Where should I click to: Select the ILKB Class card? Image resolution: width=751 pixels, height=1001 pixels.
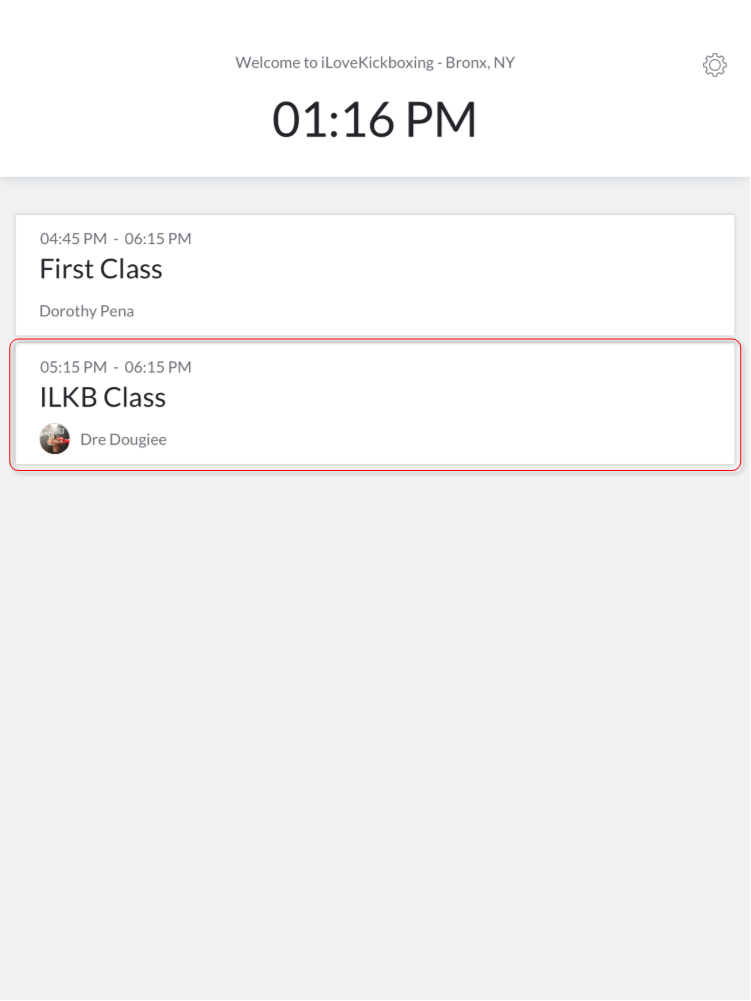[375, 404]
